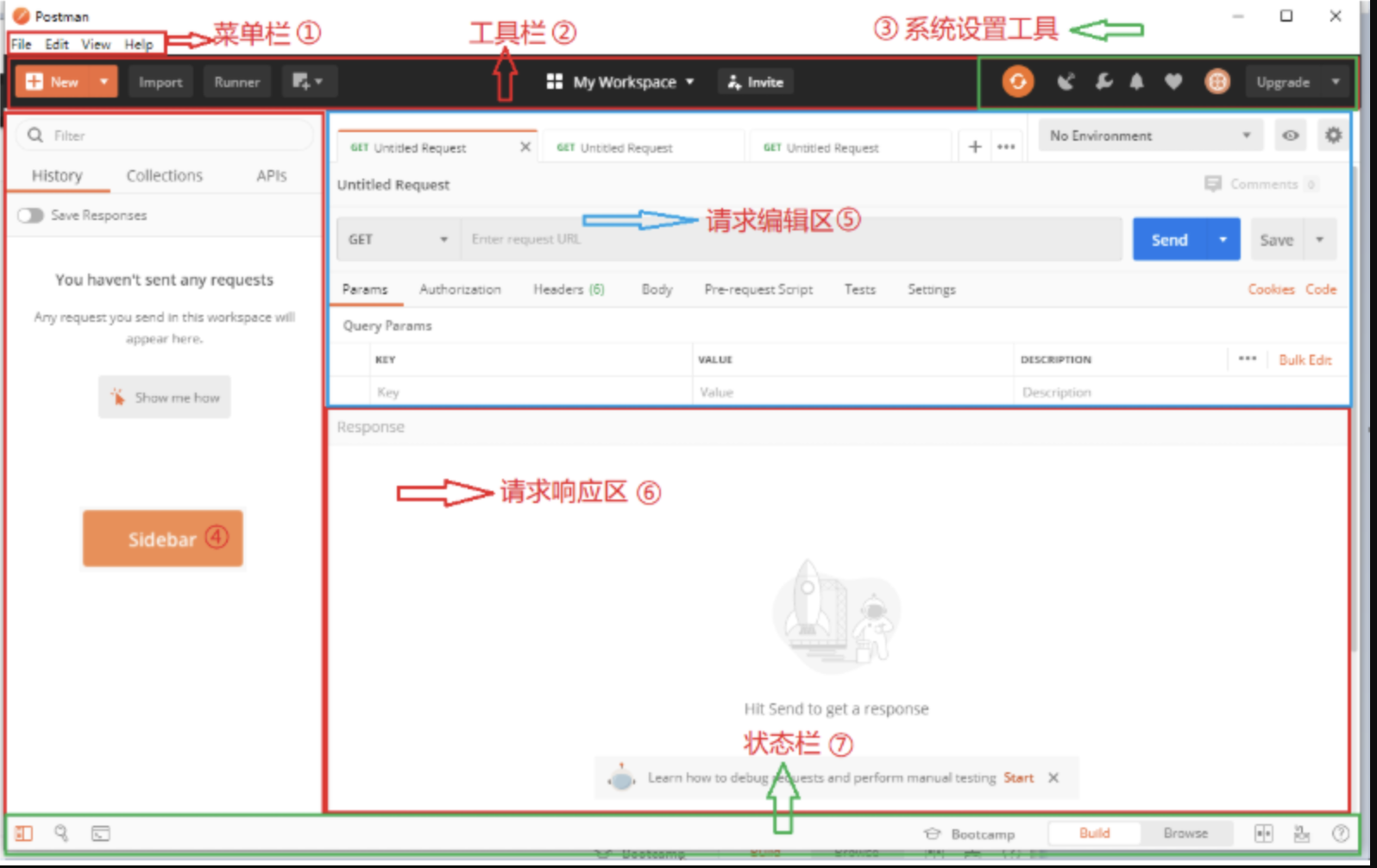
Task: Switch to third Untitled Request tab
Action: point(850,147)
